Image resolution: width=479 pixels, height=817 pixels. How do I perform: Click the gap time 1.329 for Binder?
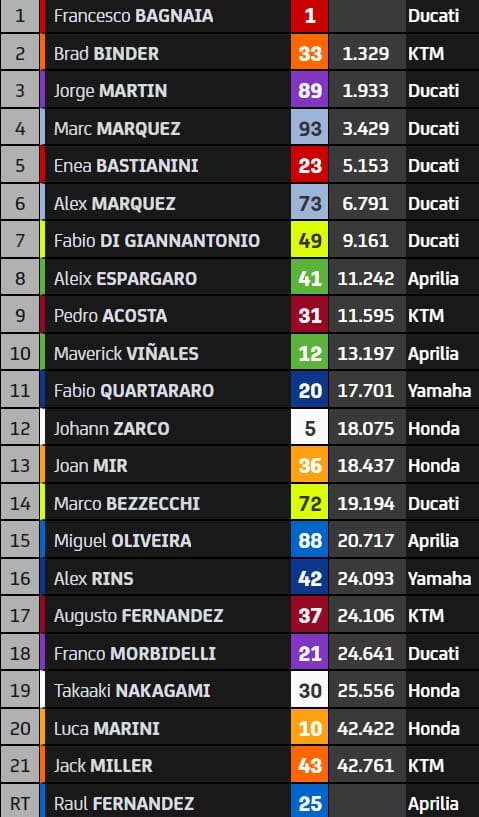(x=366, y=53)
